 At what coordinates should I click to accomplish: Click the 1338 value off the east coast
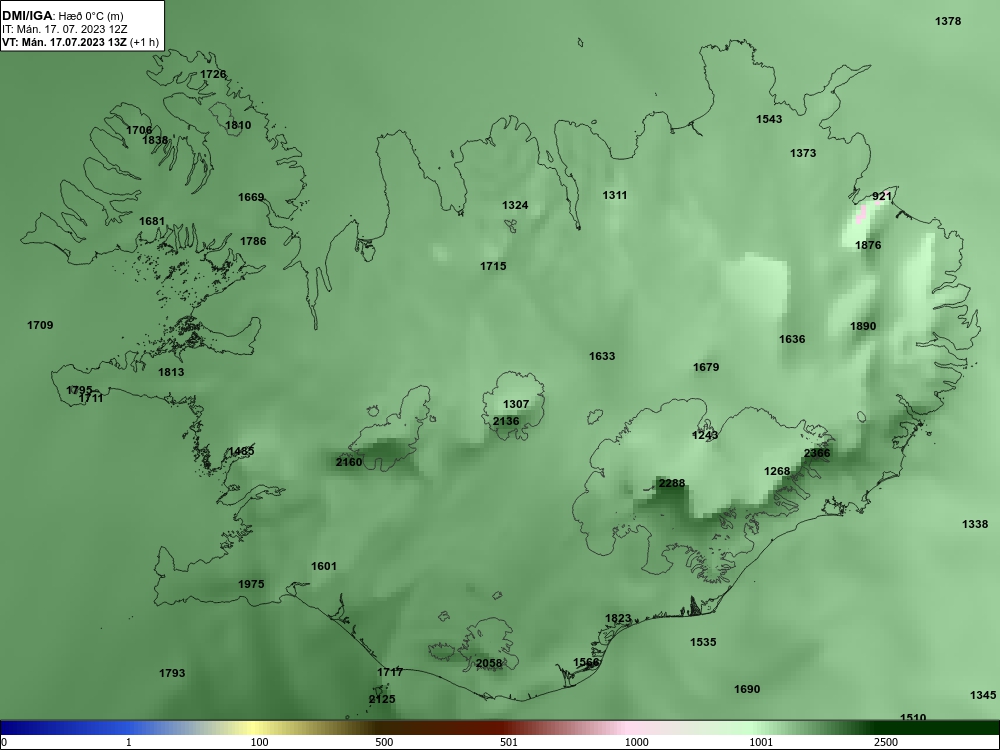tap(974, 524)
